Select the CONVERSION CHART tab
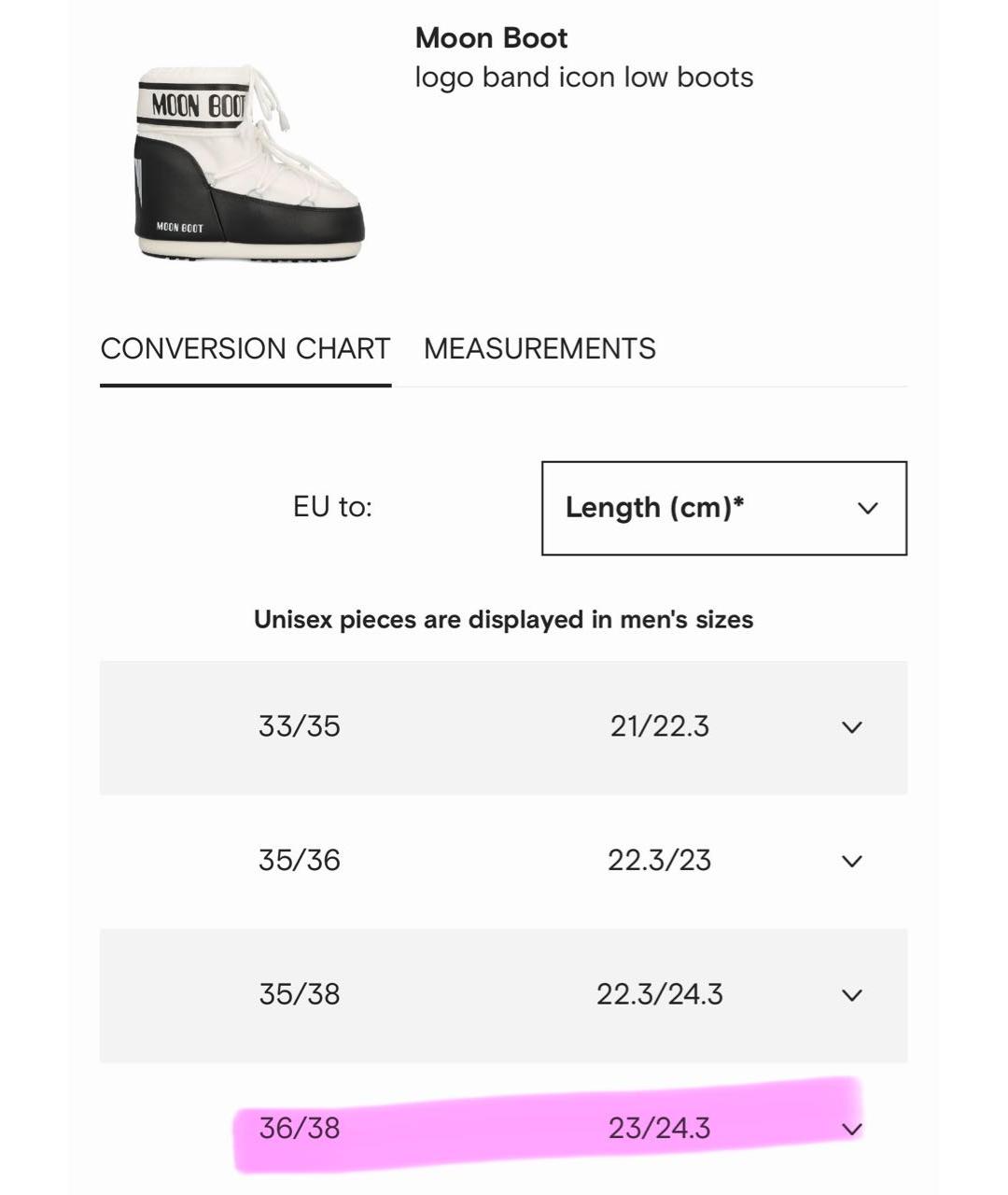Screen dimensions: 1008x1195 click(x=245, y=348)
